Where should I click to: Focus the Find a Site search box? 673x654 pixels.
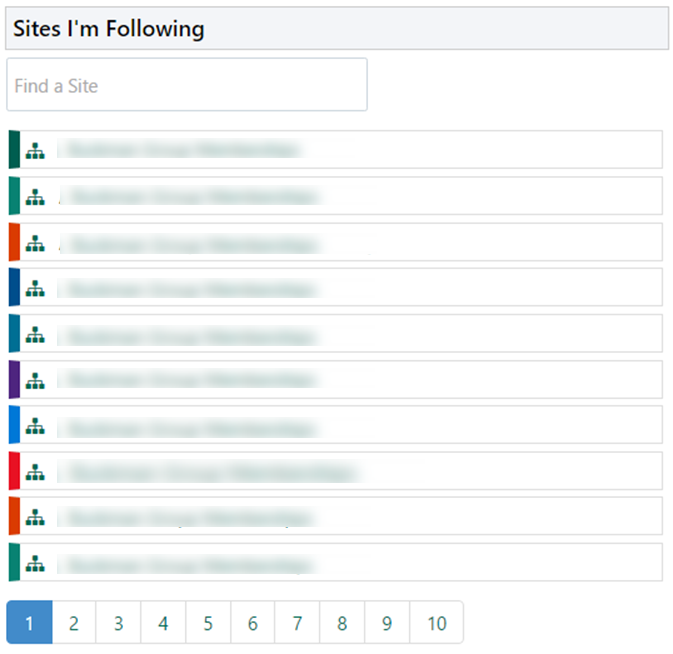tap(187, 85)
